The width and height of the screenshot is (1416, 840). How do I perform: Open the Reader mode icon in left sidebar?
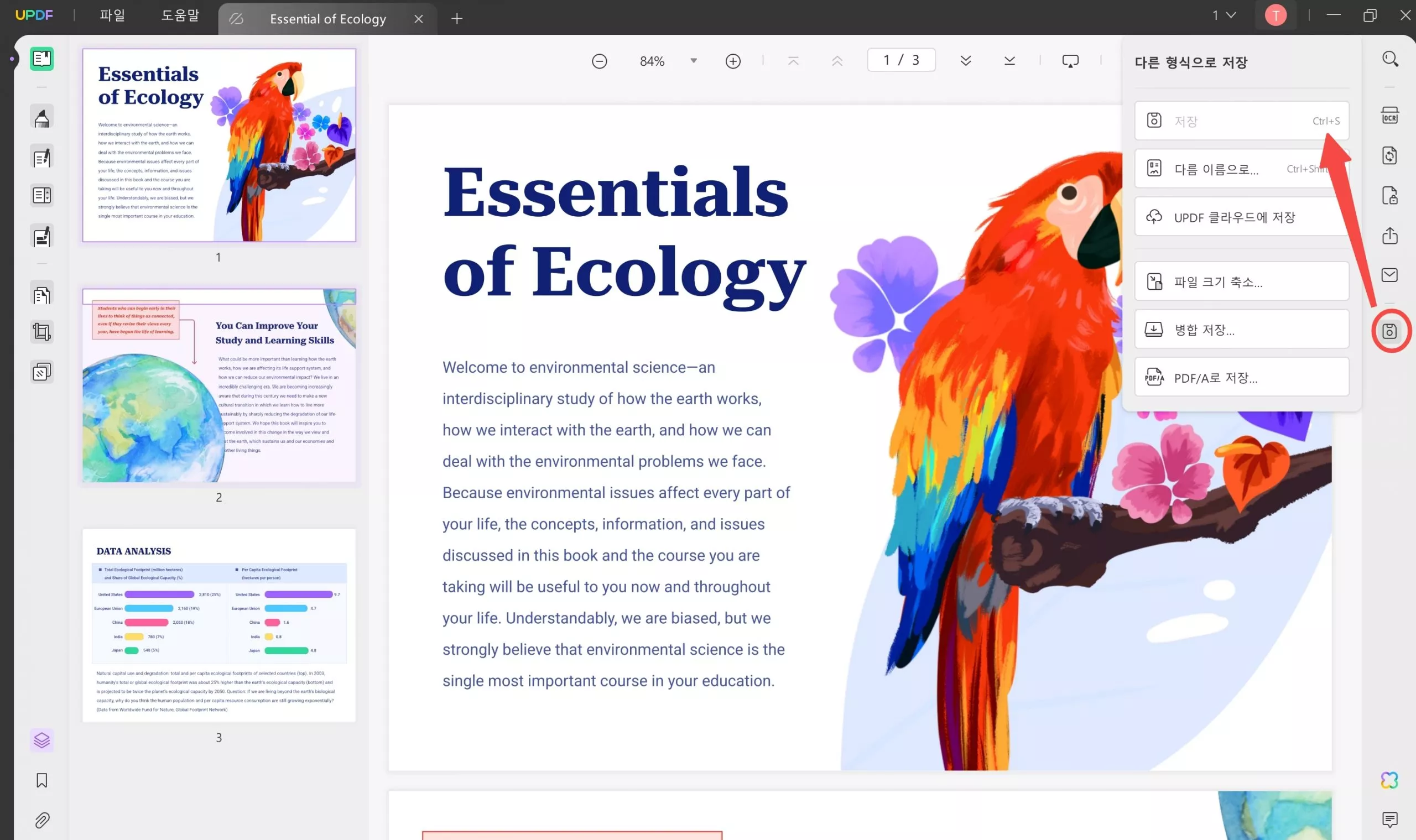[41, 59]
